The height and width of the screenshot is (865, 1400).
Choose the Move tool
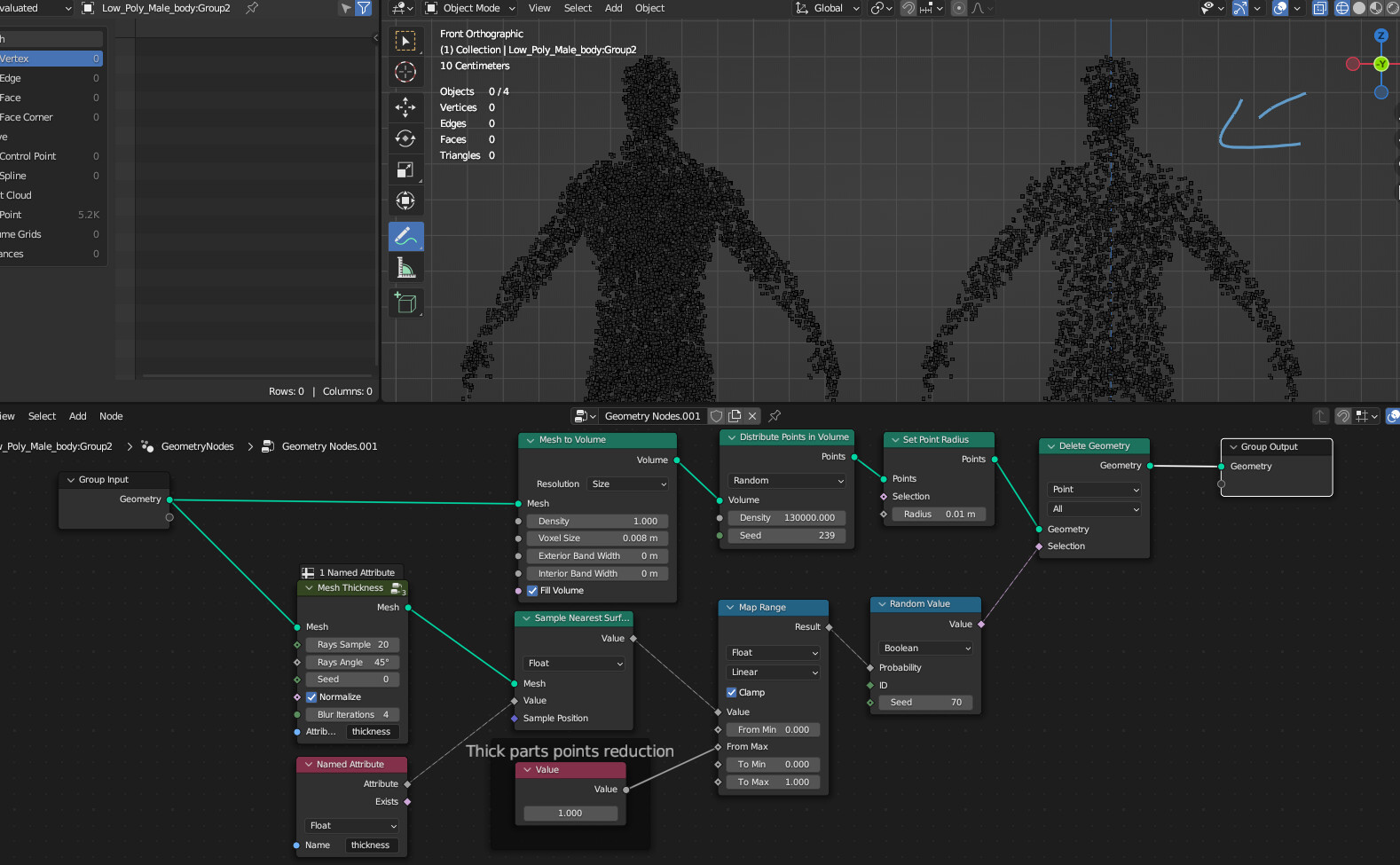(405, 107)
